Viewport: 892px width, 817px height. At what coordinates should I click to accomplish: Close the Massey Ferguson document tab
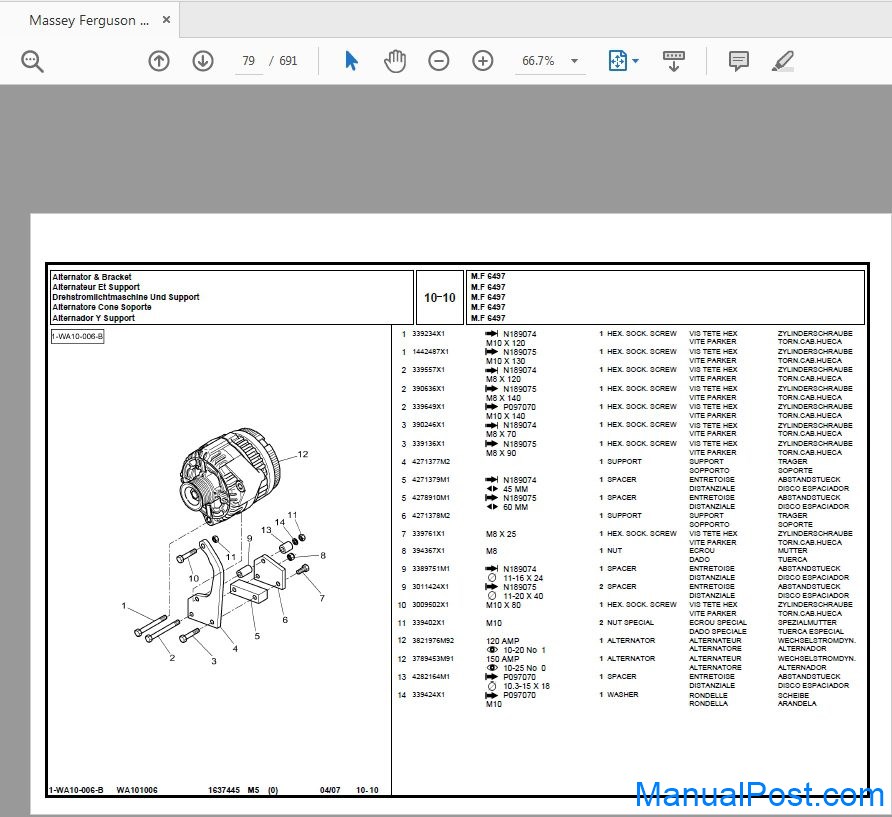[166, 20]
